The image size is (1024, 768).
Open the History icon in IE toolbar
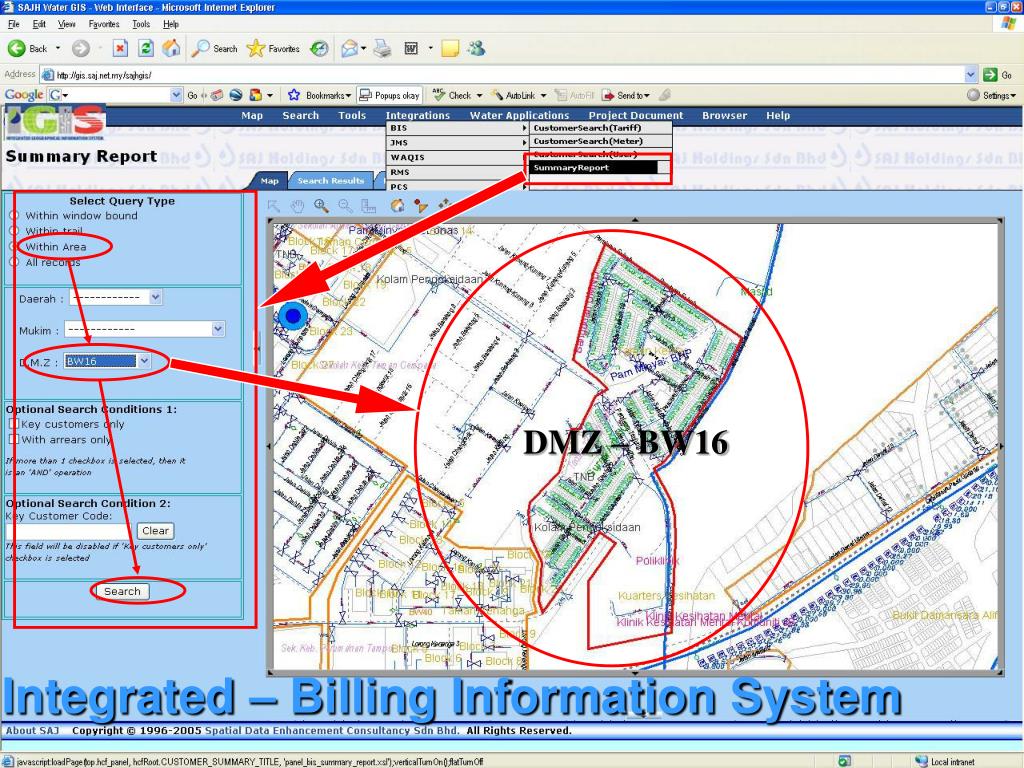[319, 48]
